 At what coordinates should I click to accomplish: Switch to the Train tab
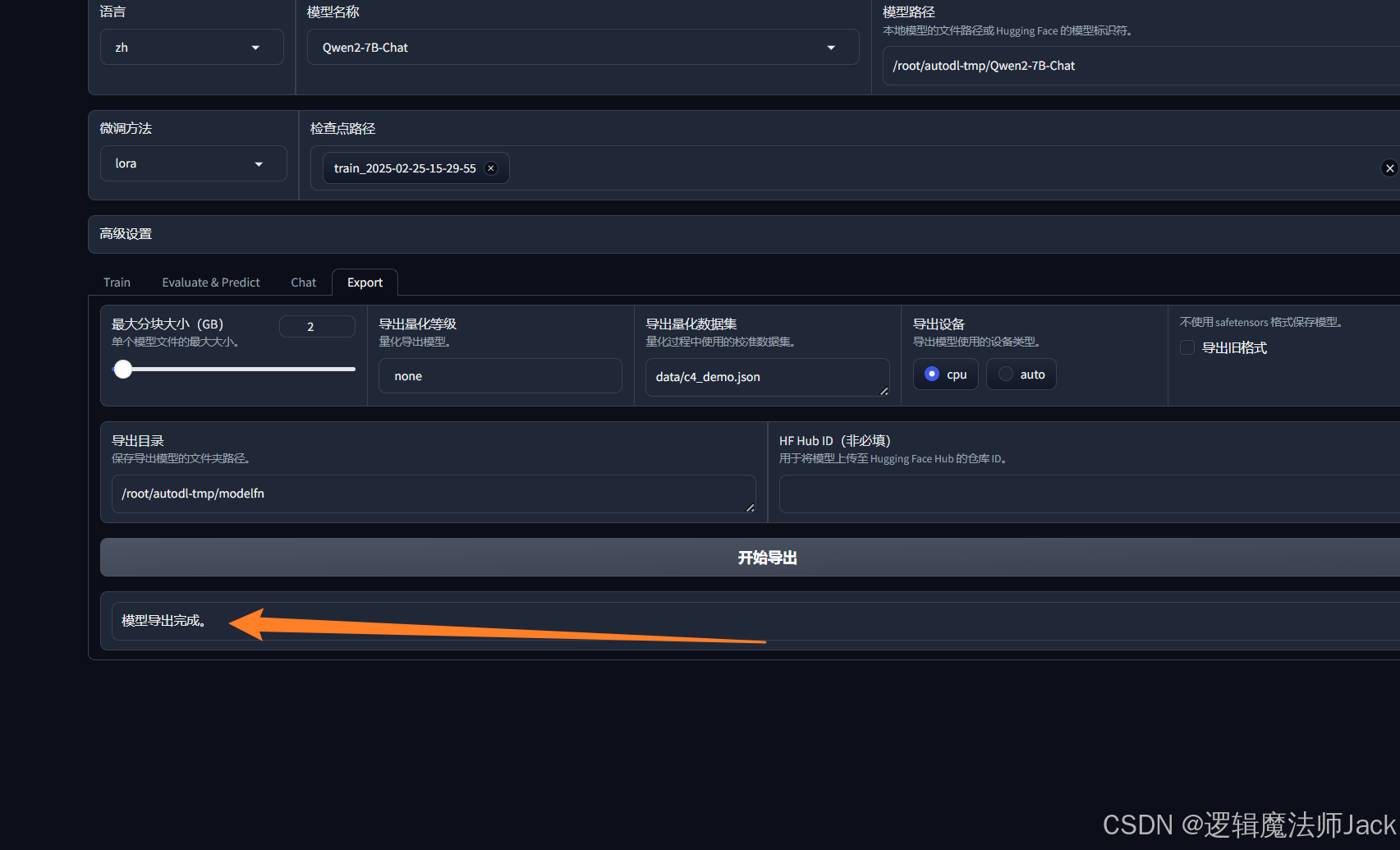pyautogui.click(x=117, y=283)
